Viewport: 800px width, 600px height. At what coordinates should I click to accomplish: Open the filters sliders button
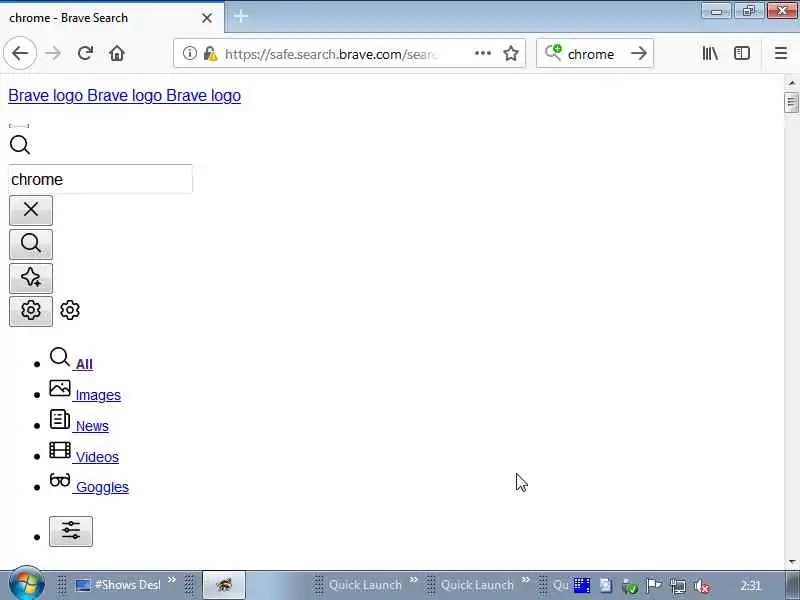(x=71, y=531)
